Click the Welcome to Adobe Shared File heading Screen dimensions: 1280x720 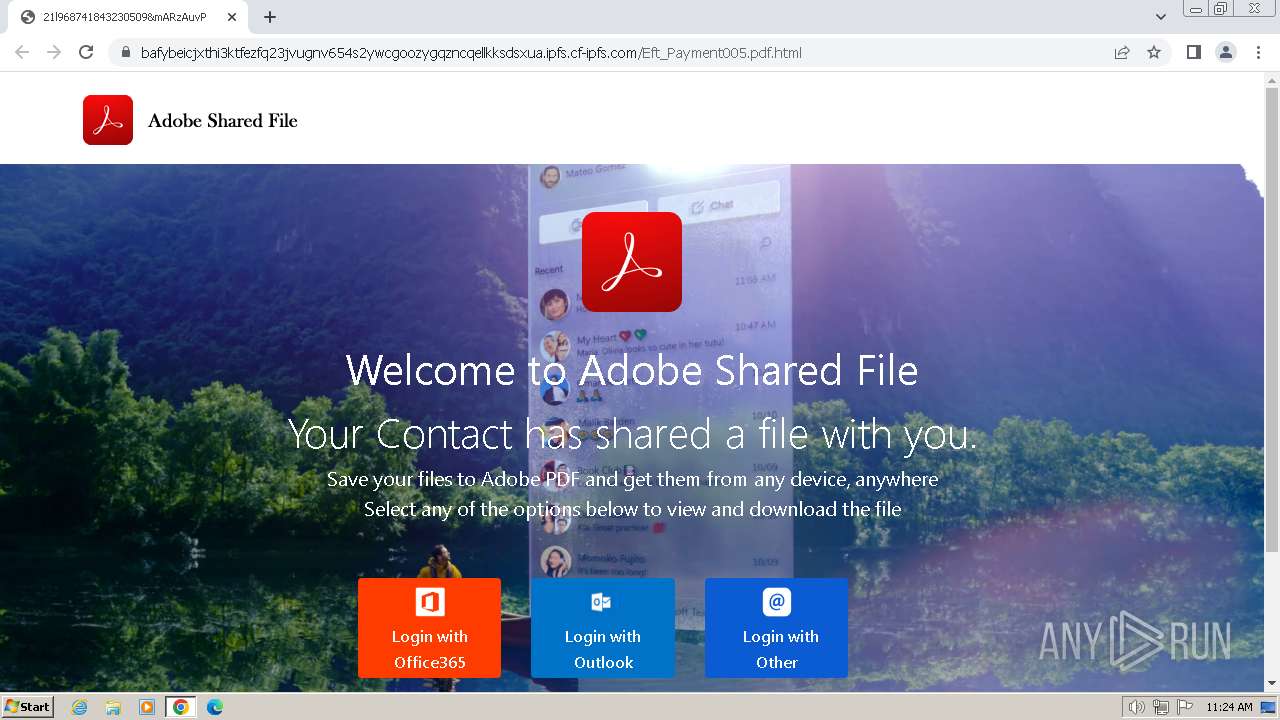tap(632, 370)
